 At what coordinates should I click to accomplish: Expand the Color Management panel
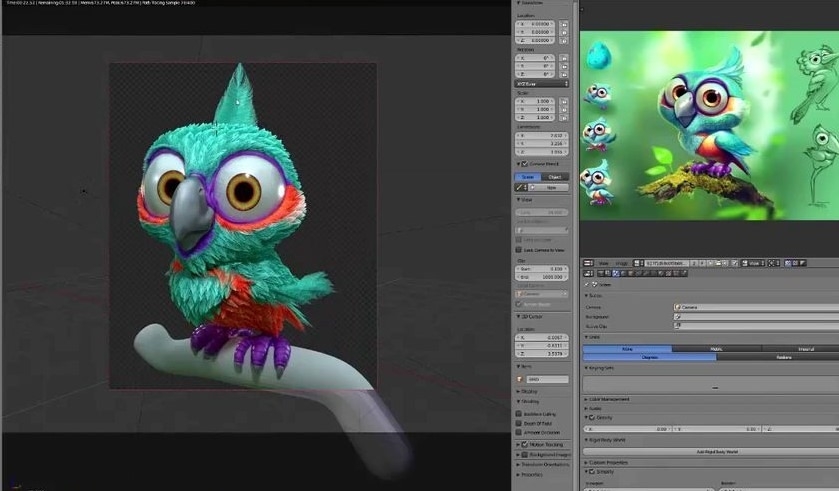point(586,399)
